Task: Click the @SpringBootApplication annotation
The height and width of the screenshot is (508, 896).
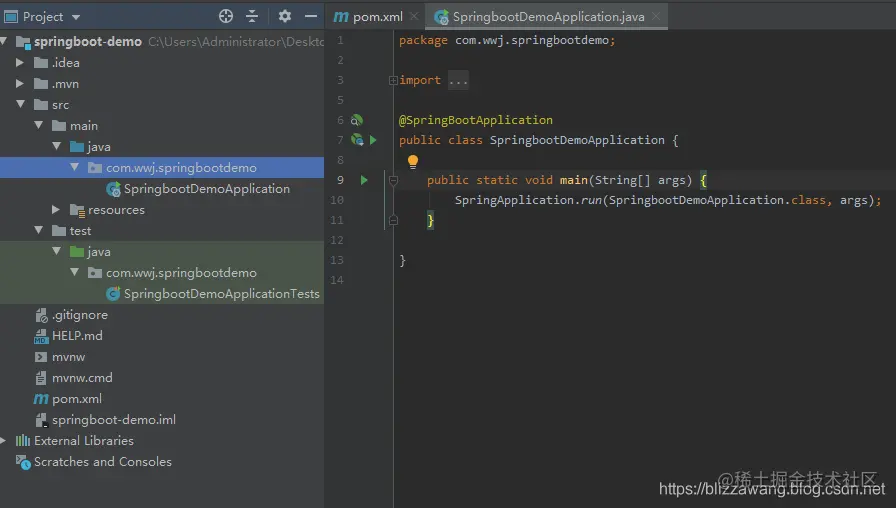Action: (475, 120)
